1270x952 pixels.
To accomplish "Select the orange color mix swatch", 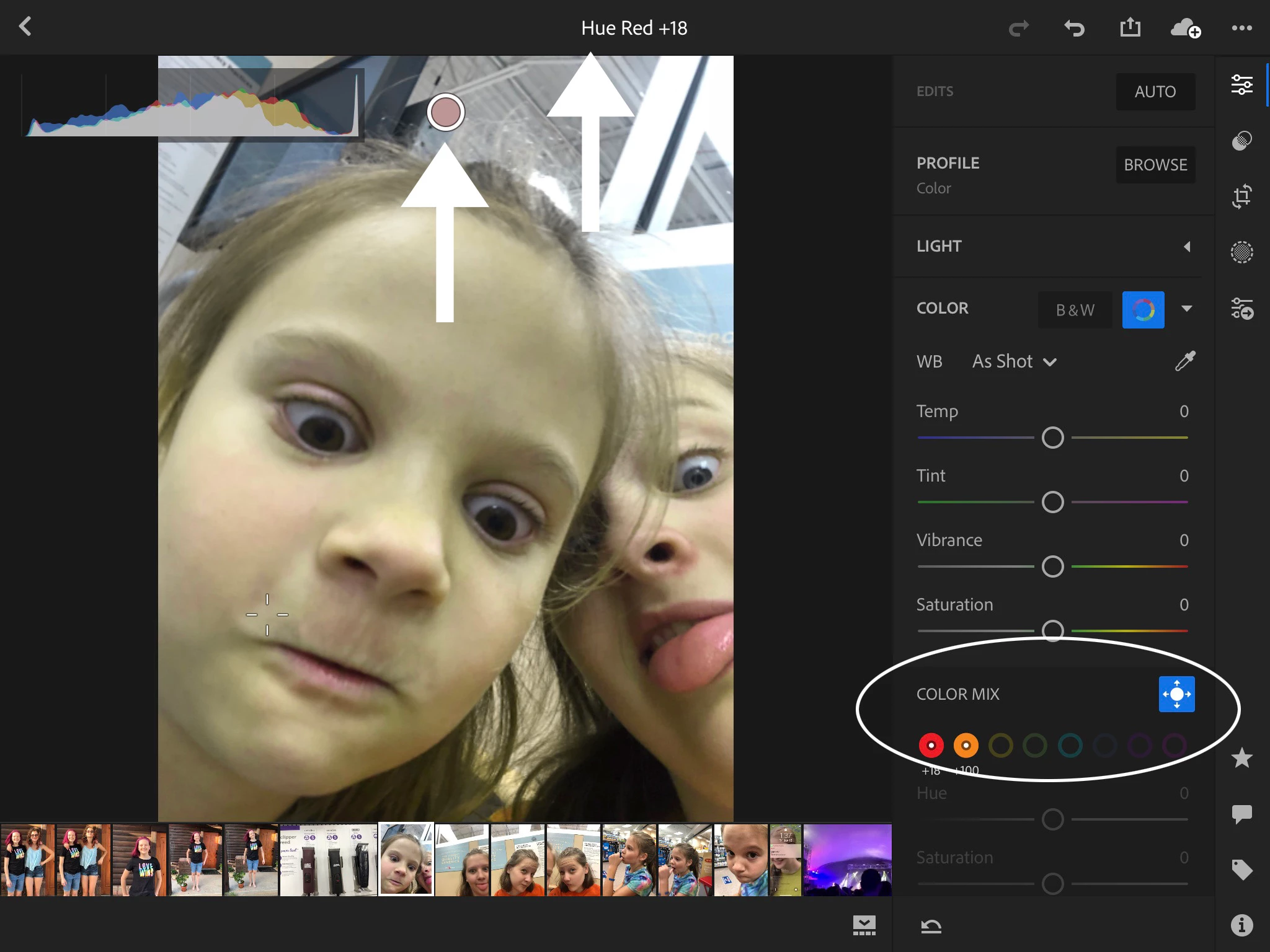I will pyautogui.click(x=966, y=746).
